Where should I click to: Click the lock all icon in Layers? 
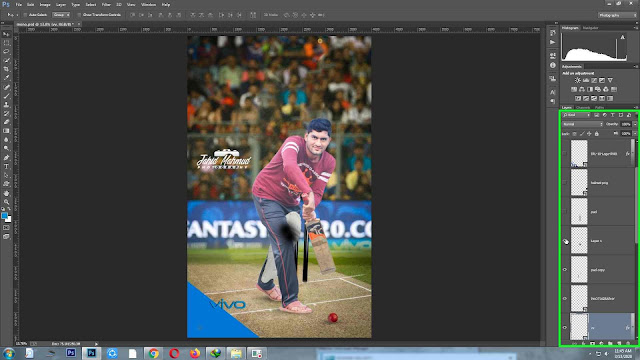596,134
